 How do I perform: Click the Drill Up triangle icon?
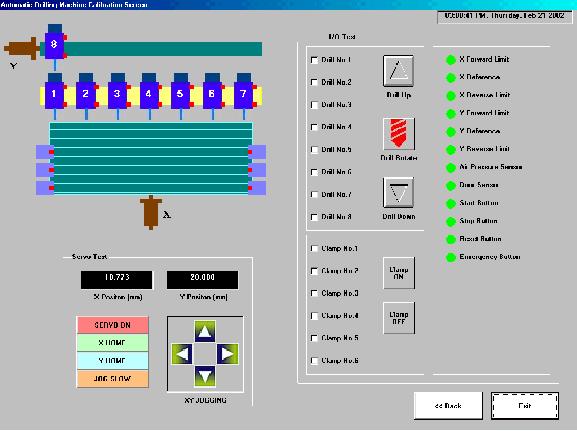(x=398, y=71)
